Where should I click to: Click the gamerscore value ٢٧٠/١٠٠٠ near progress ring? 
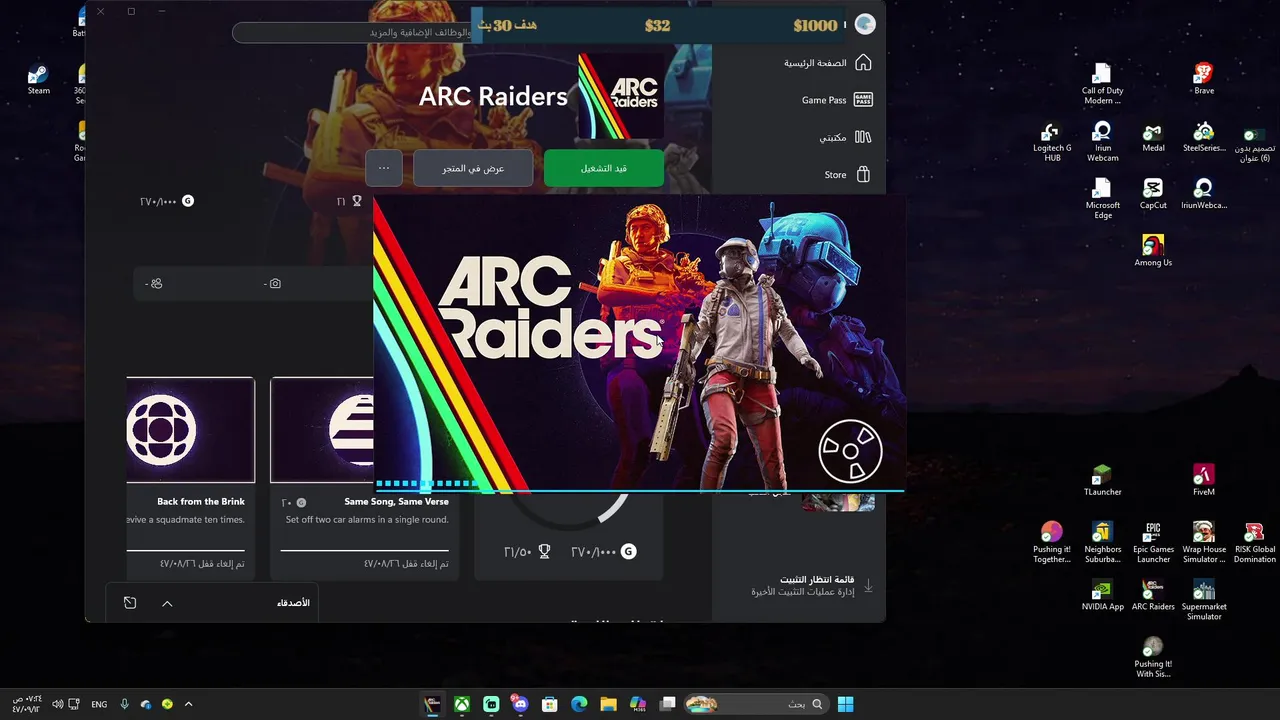tap(603, 552)
